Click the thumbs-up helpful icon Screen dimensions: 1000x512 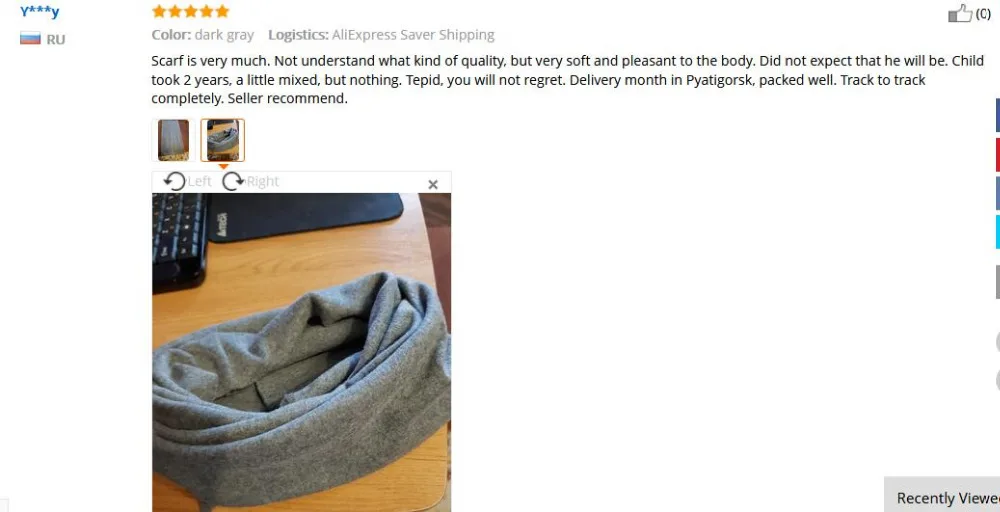tap(959, 13)
